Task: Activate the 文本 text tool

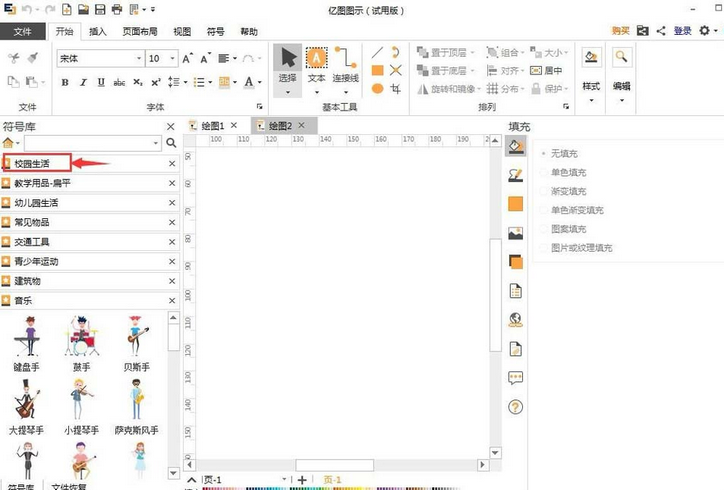Action: click(x=316, y=66)
